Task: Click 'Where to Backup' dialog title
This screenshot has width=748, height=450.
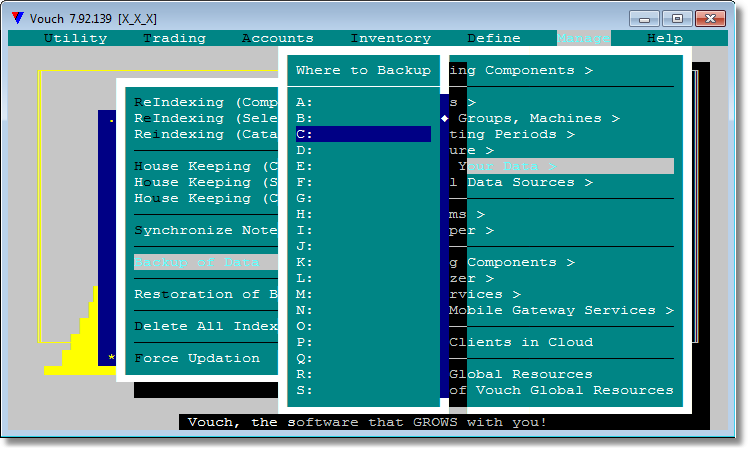Action: pyautogui.click(x=363, y=70)
